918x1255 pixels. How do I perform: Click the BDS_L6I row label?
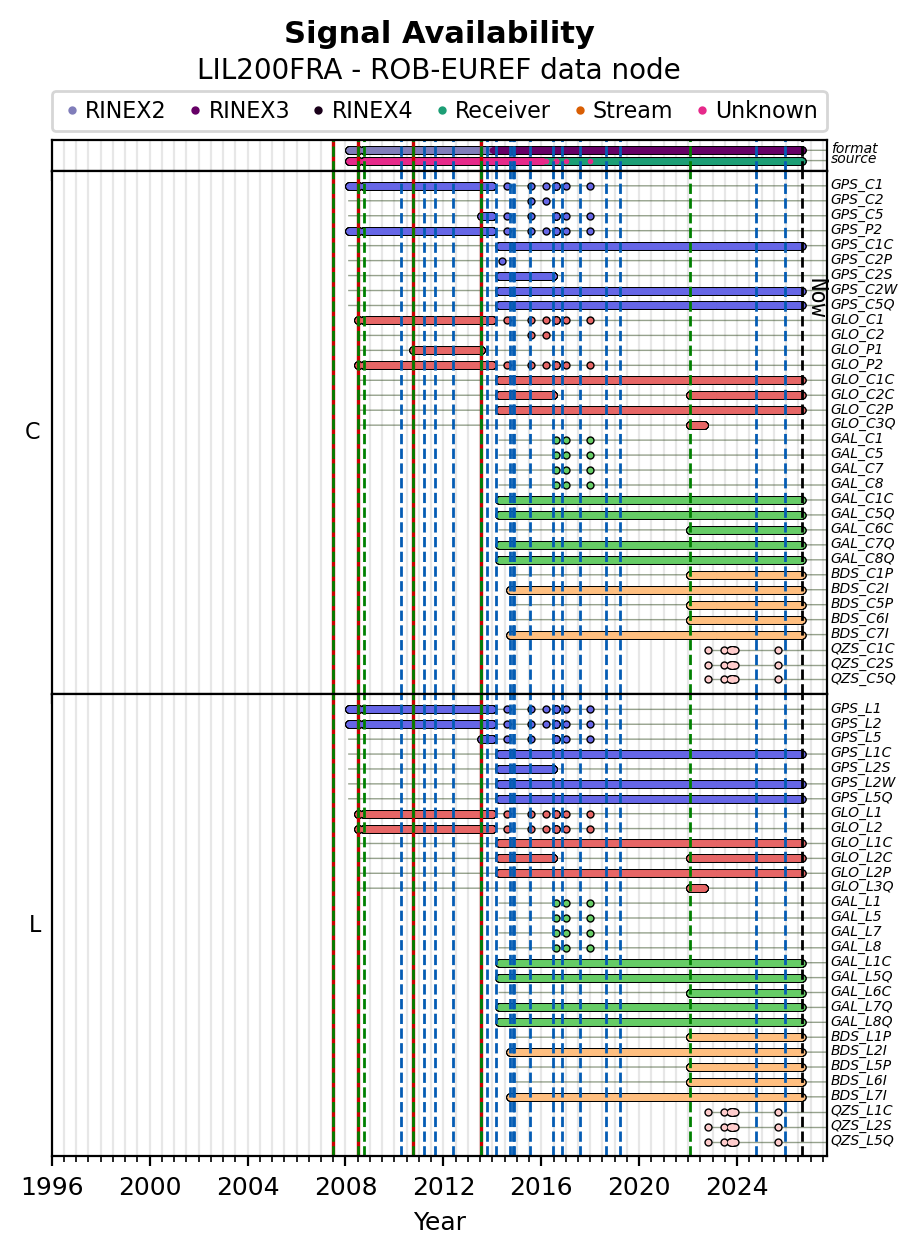coord(859,1081)
